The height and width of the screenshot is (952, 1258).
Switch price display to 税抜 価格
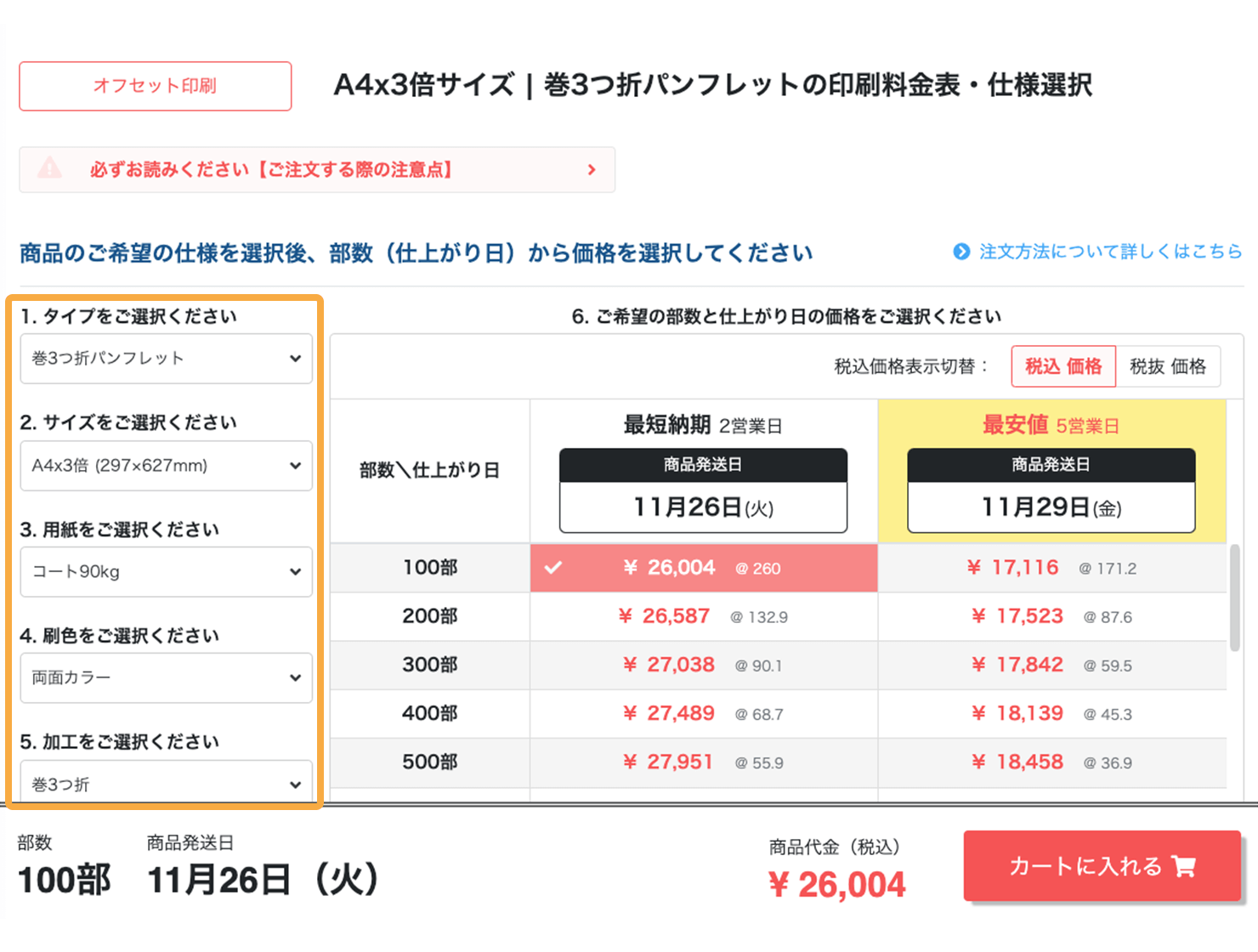(1169, 366)
